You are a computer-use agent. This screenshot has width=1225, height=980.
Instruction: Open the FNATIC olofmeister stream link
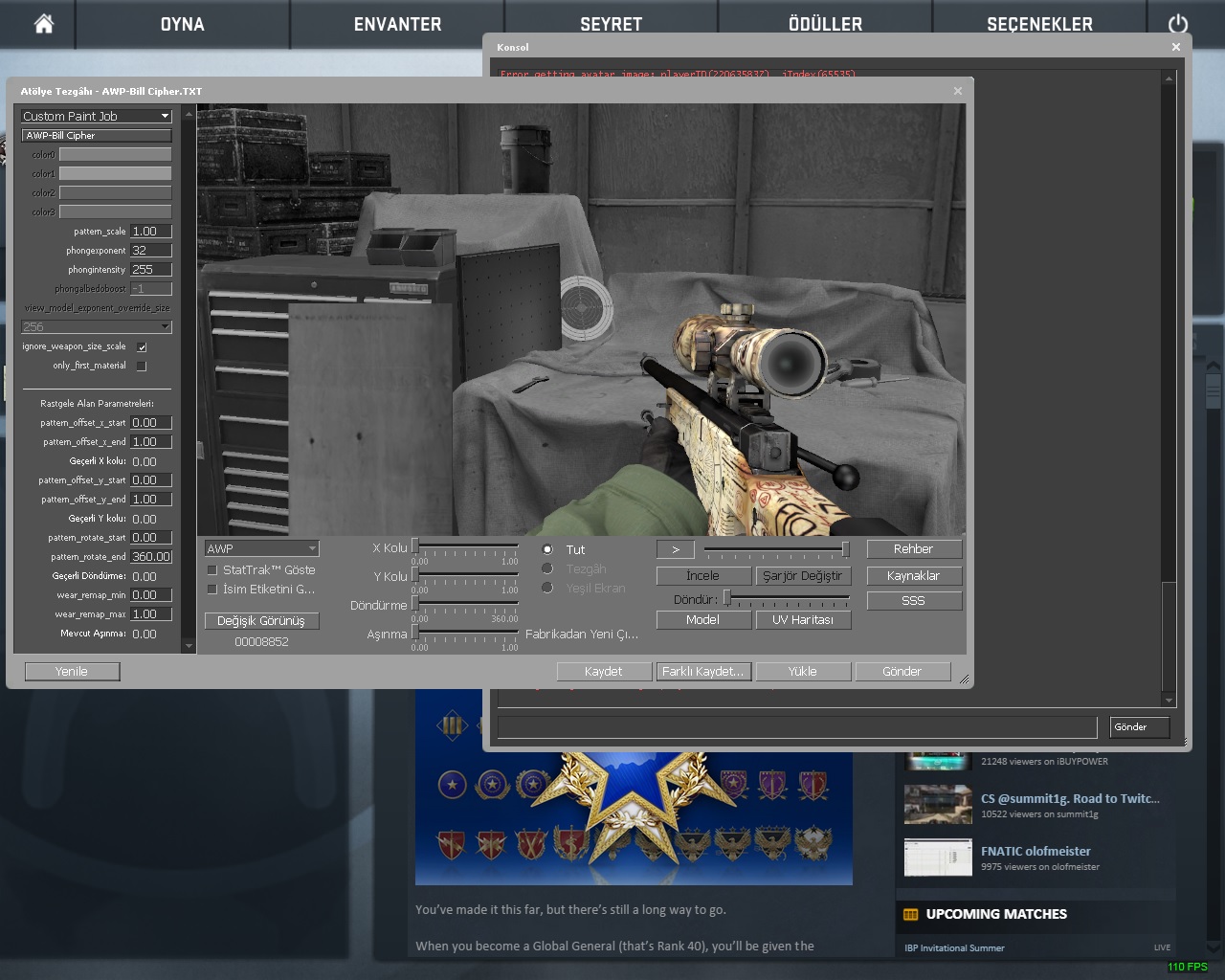pos(1036,851)
